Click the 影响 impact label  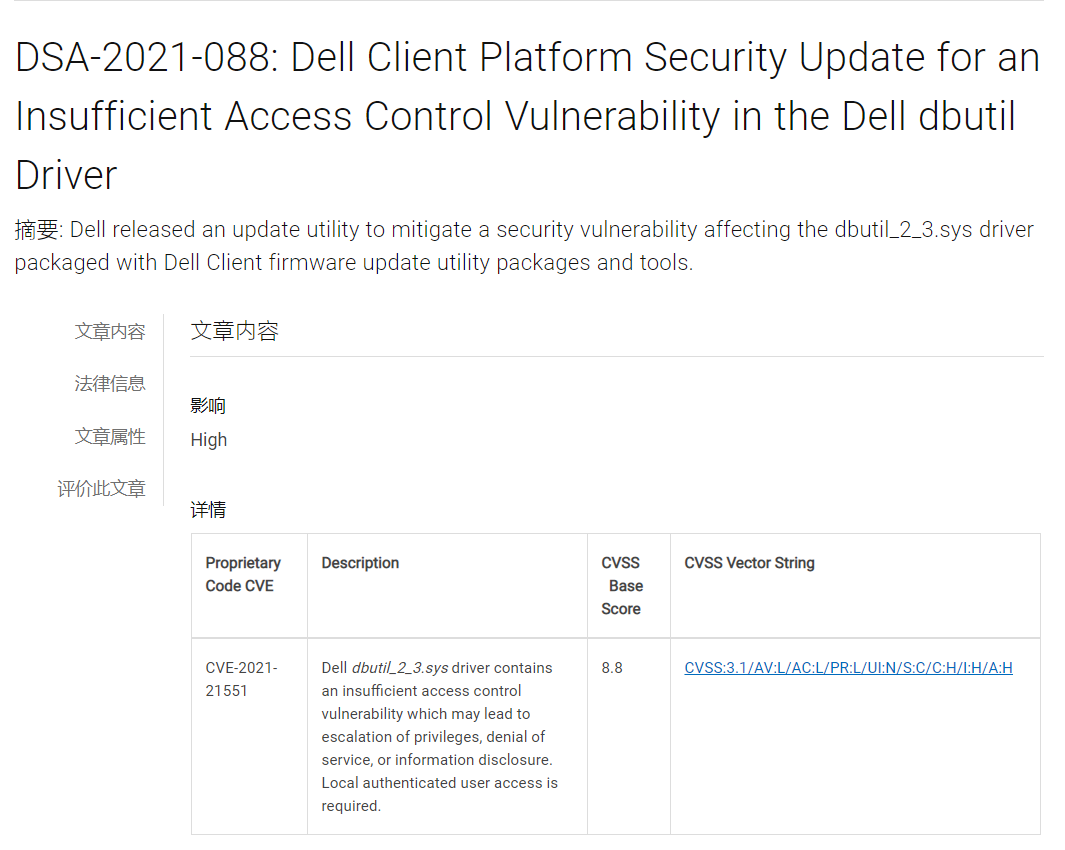208,405
